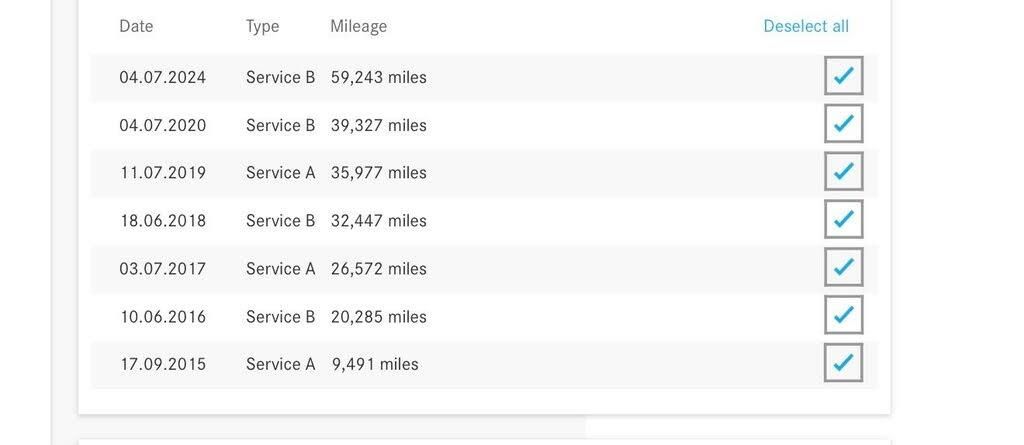1024x445 pixels.
Task: Uncheck the 04.07.2024 Service B checkbox
Action: pos(843,76)
